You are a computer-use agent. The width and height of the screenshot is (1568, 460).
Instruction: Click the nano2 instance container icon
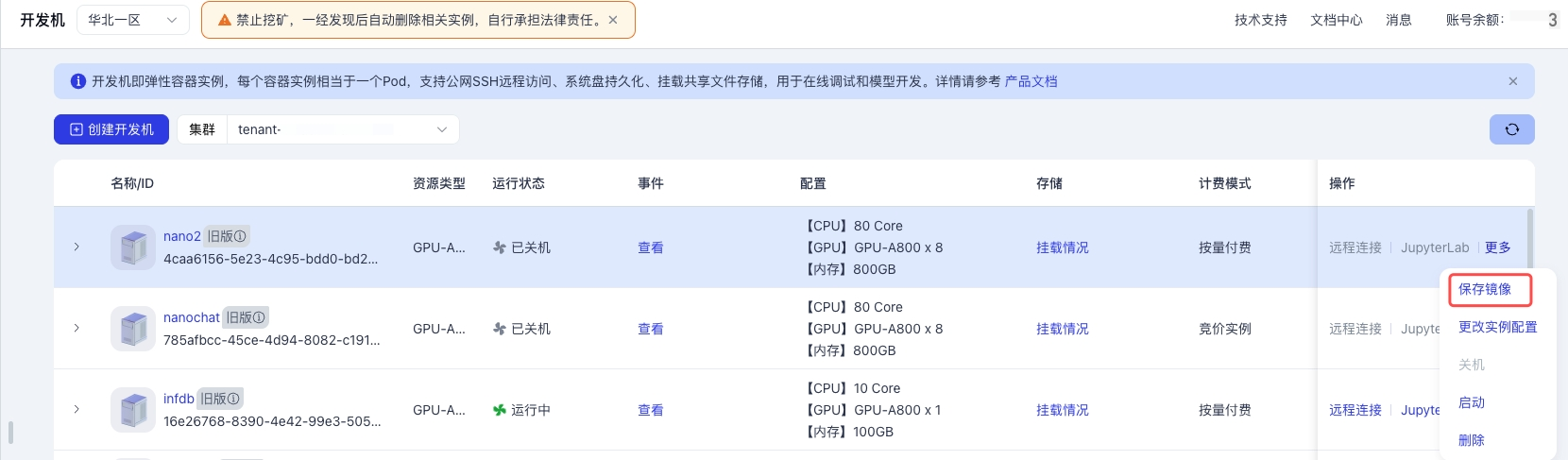coord(133,247)
